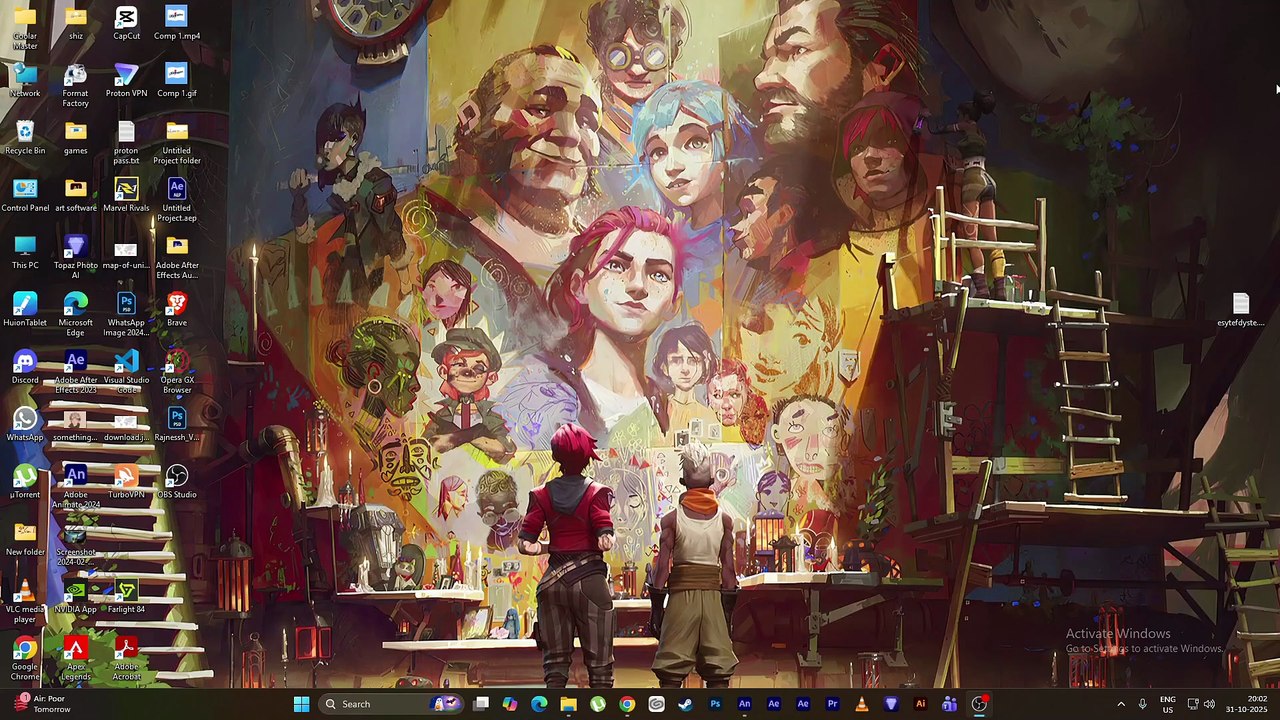The height and width of the screenshot is (720, 1280).
Task: Open Microsoft Teams from the taskbar
Action: (949, 704)
